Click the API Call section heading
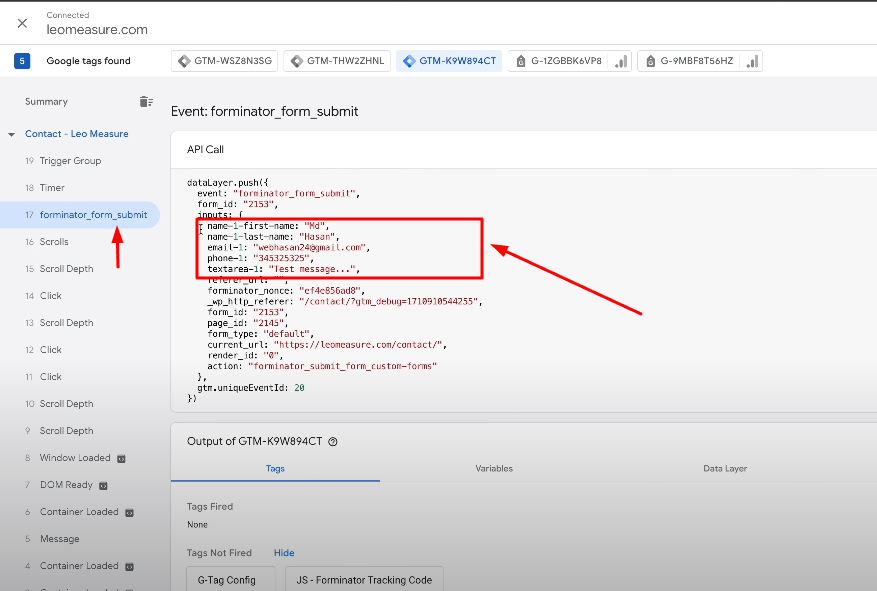This screenshot has width=877, height=591. click(x=205, y=150)
